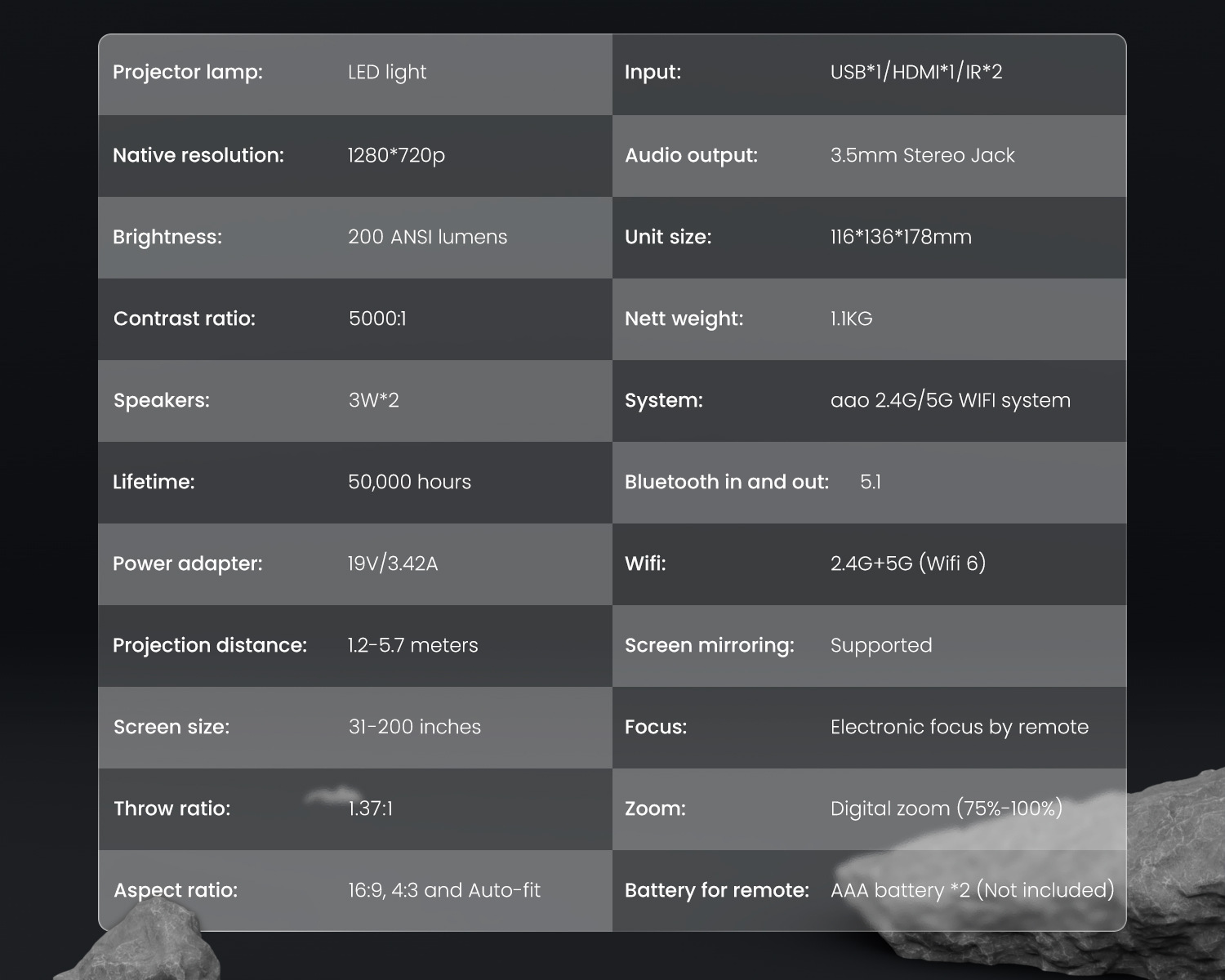This screenshot has height=980, width=1225.
Task: Click the "16:9, 4:3 and Auto-fit" value
Action: click(x=444, y=890)
